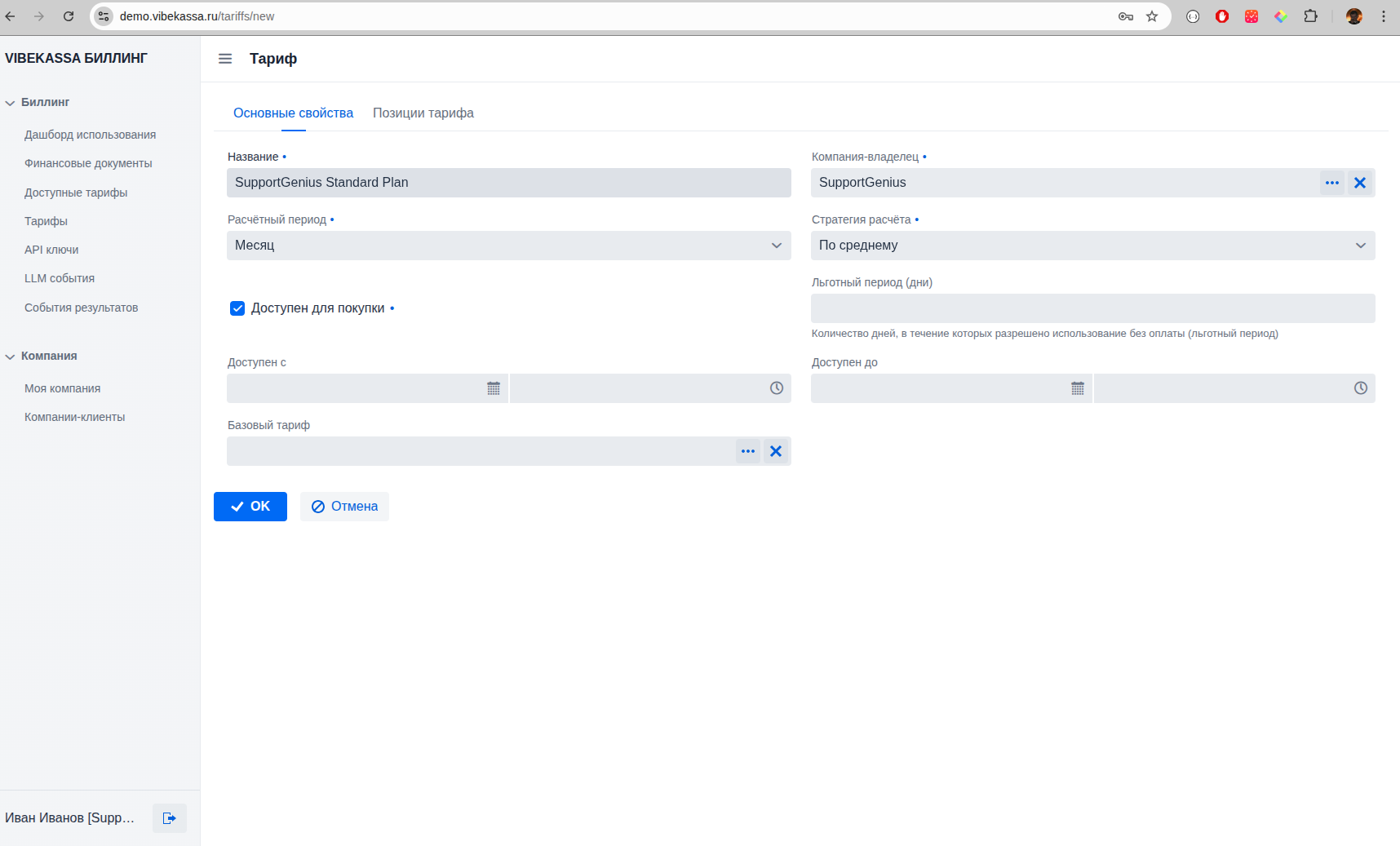This screenshot has width=1400, height=846.
Task: Clear the SupportGenius company owner field
Action: [1359, 183]
